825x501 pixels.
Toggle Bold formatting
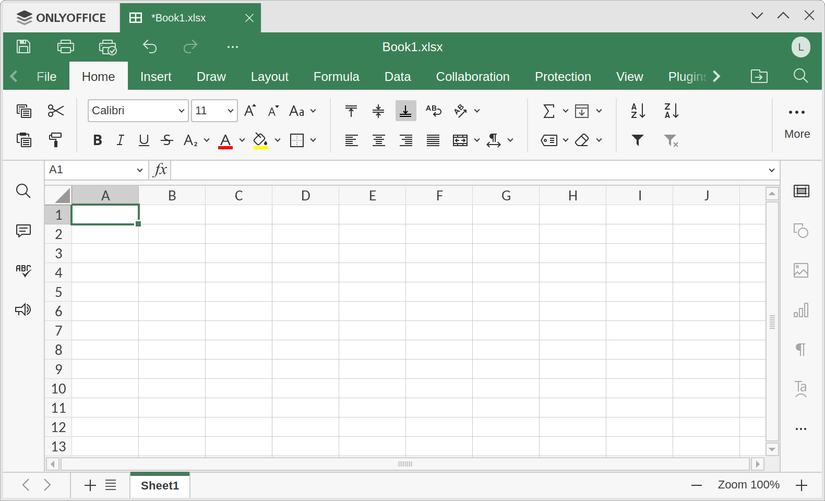point(97,141)
